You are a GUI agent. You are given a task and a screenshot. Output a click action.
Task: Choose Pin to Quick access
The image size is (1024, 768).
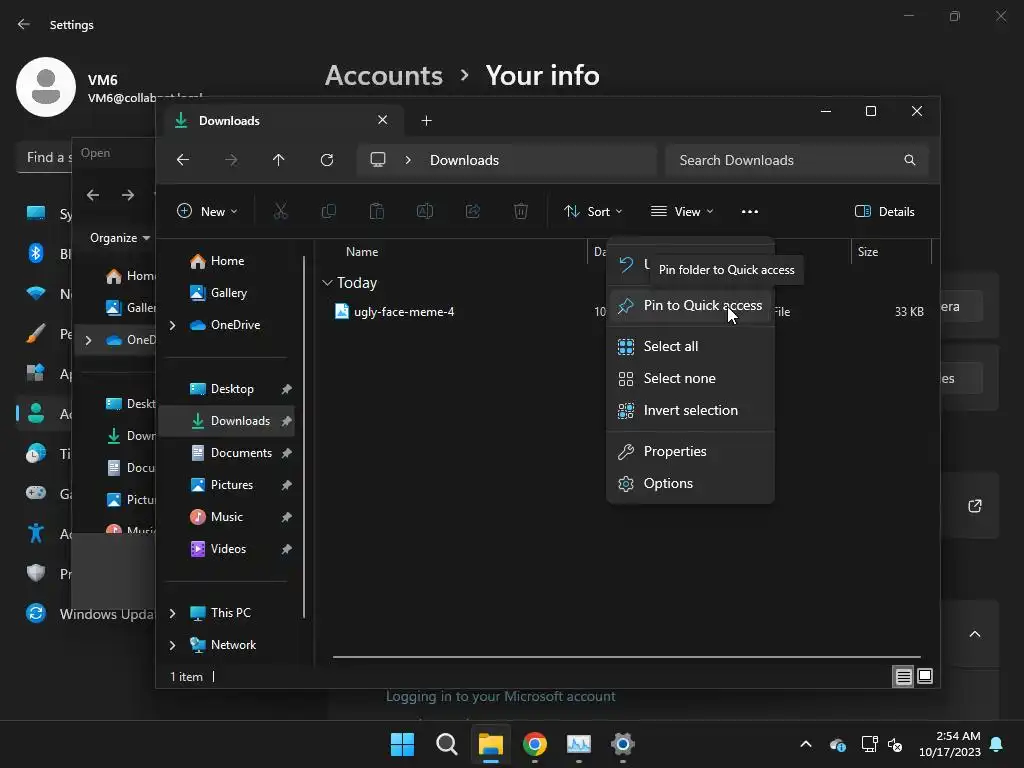[x=690, y=305]
